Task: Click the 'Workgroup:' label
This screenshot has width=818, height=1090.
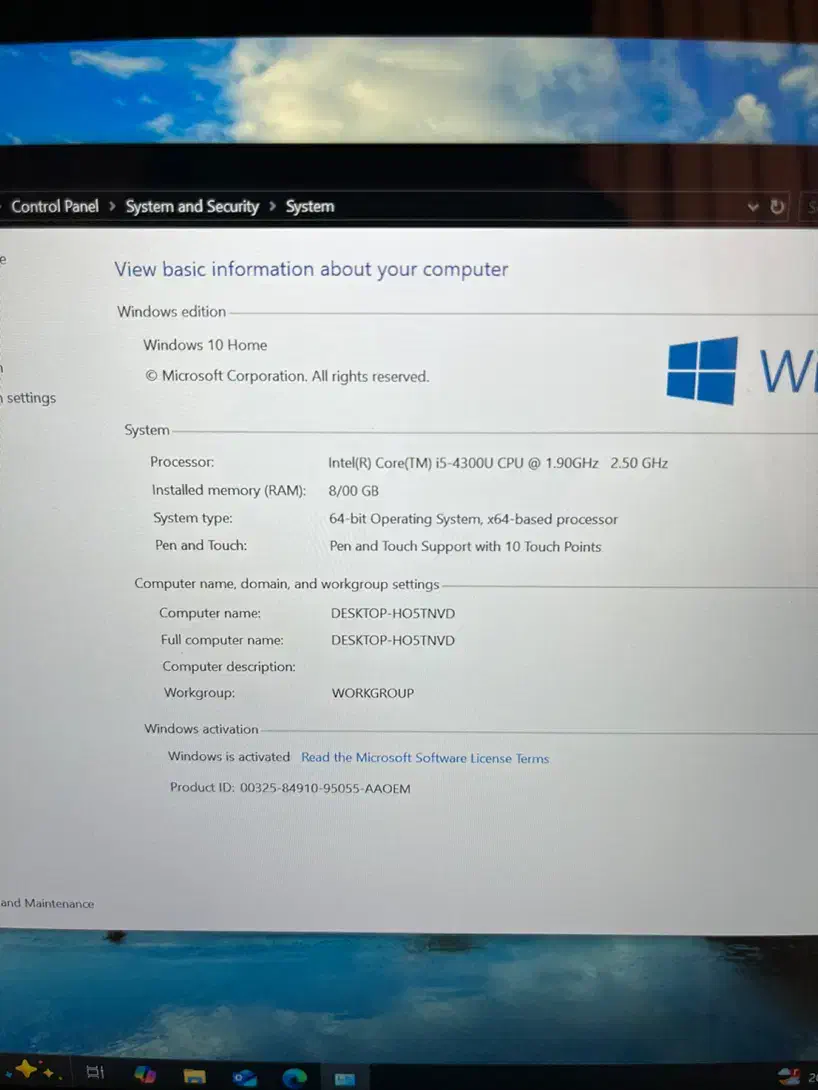Action: pyautogui.click(x=199, y=693)
